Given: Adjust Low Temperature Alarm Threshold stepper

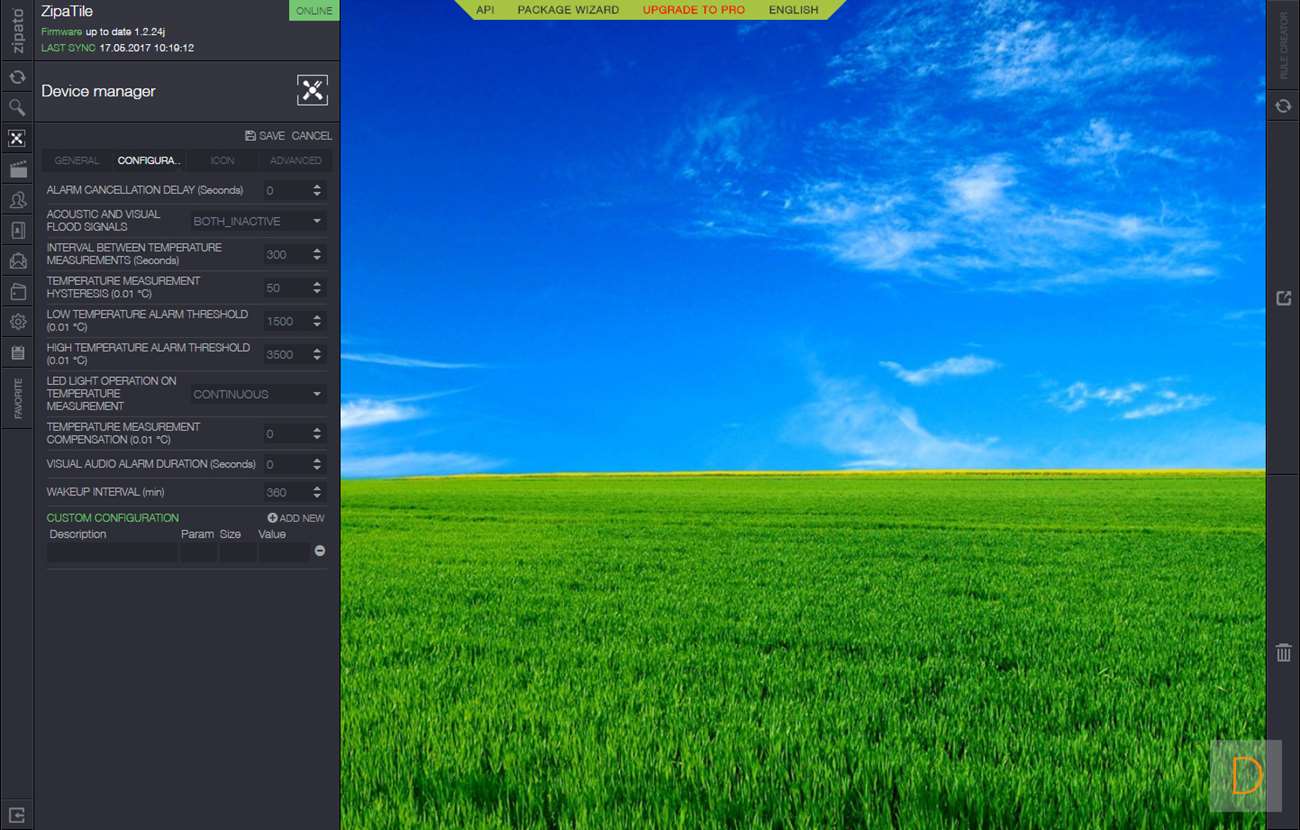Looking at the screenshot, I should [317, 321].
